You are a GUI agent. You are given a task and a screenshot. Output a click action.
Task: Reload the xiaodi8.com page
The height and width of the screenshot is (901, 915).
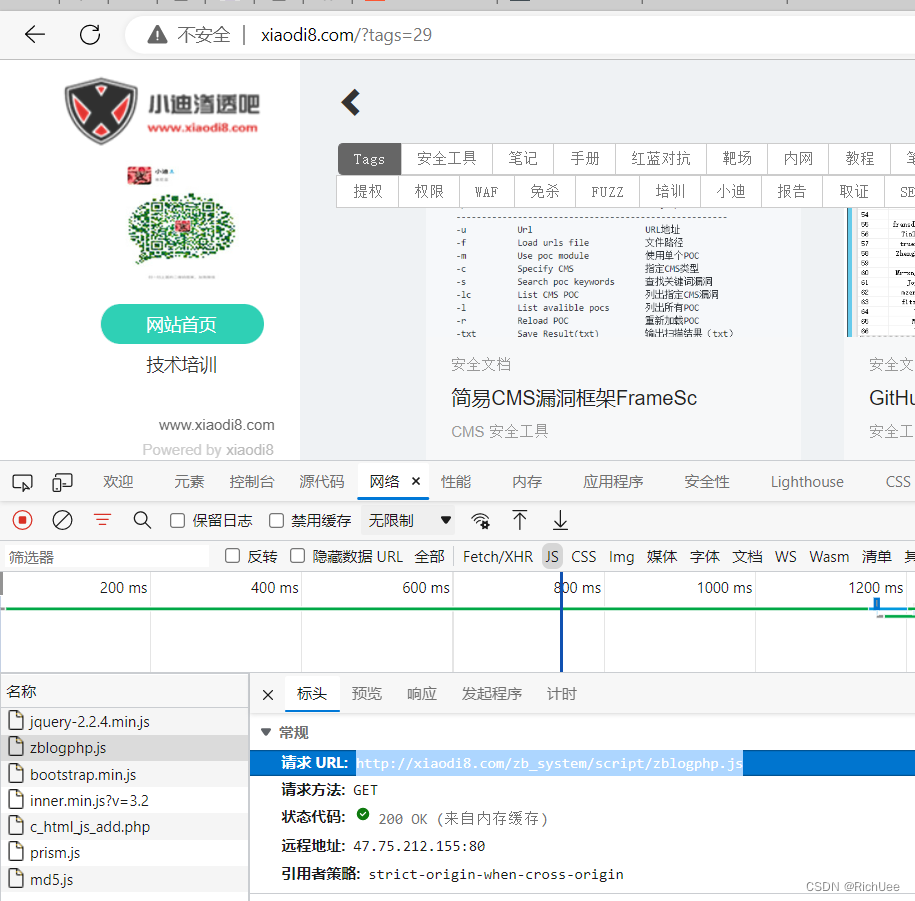(89, 34)
